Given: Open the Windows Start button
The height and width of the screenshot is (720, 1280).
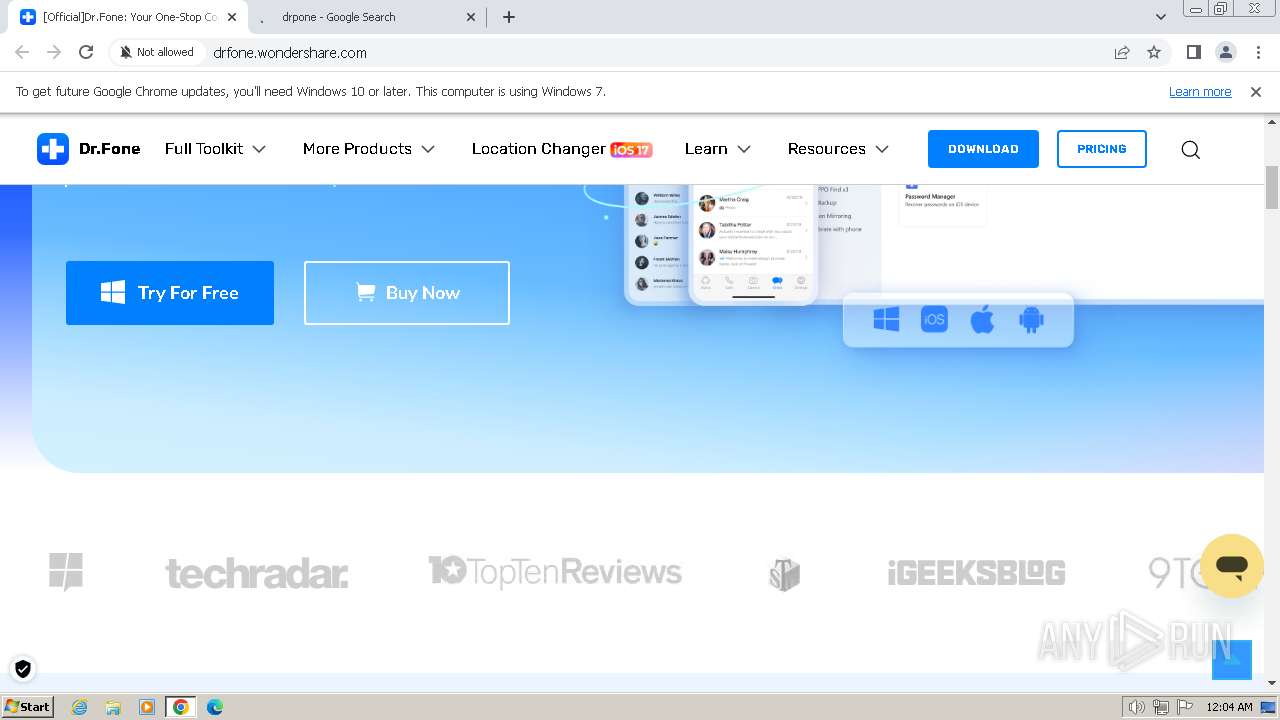Looking at the screenshot, I should coord(27,707).
